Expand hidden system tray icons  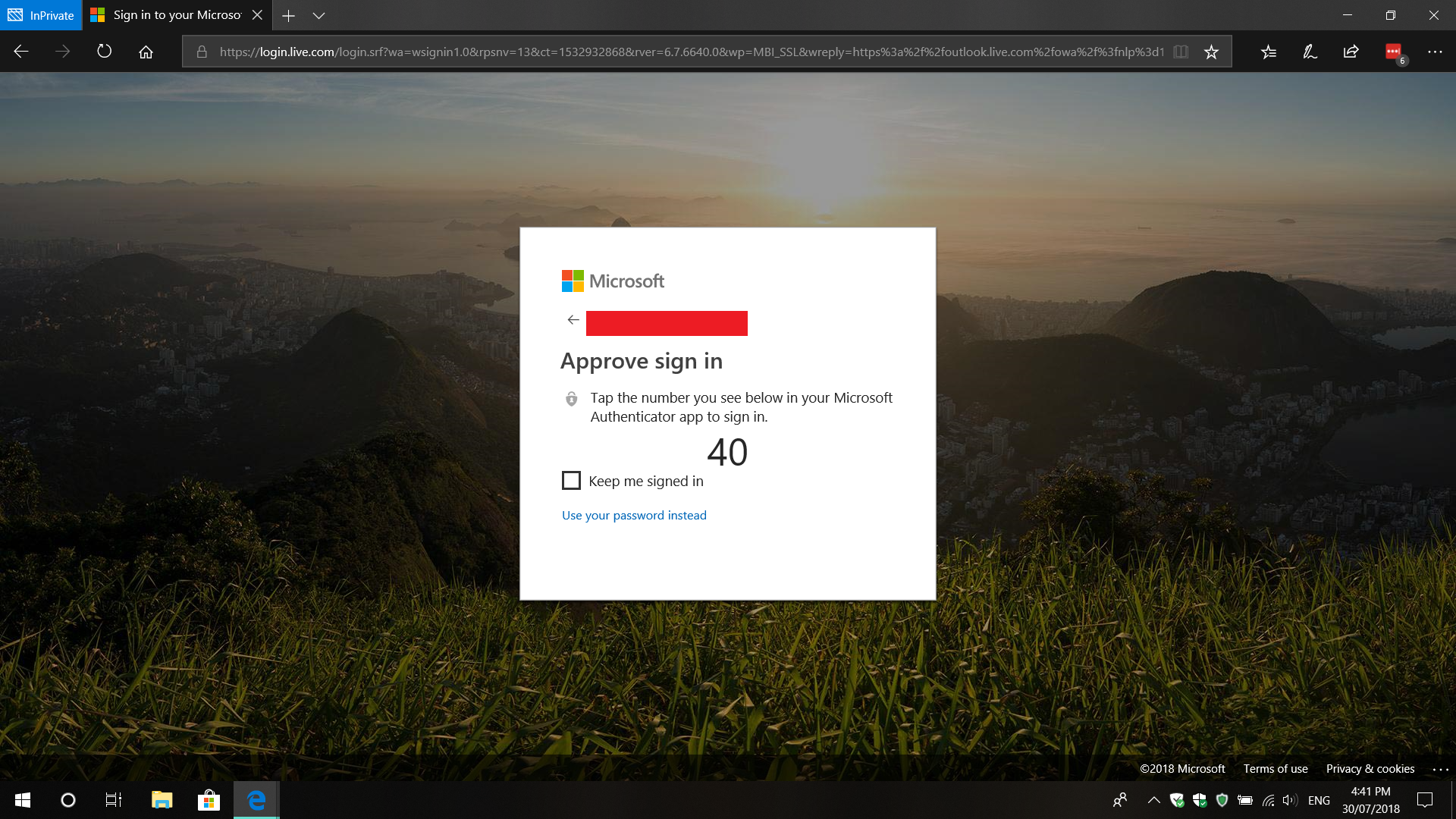[x=1153, y=800]
